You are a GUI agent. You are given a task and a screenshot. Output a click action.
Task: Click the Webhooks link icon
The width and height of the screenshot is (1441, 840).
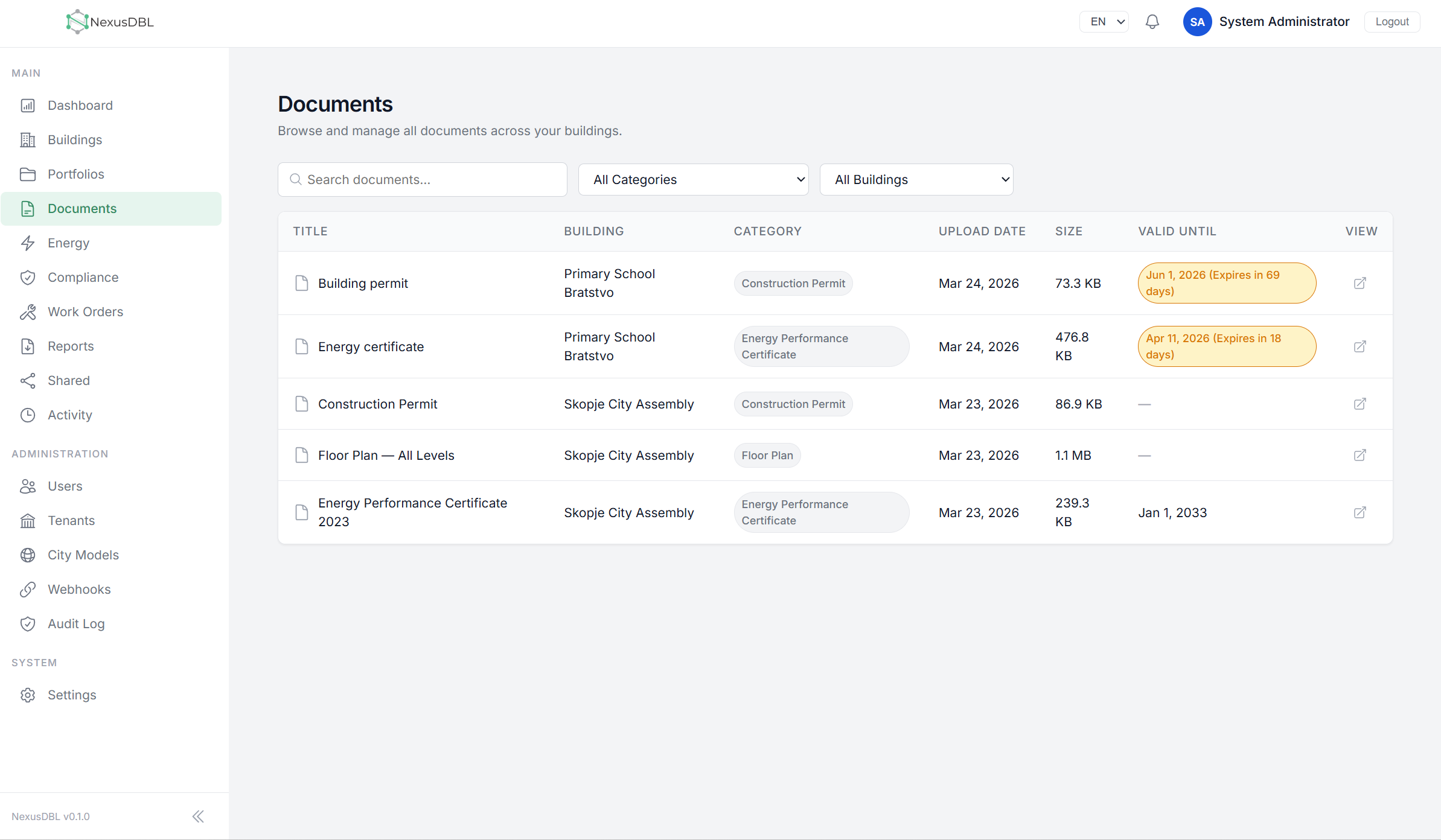[x=28, y=590]
